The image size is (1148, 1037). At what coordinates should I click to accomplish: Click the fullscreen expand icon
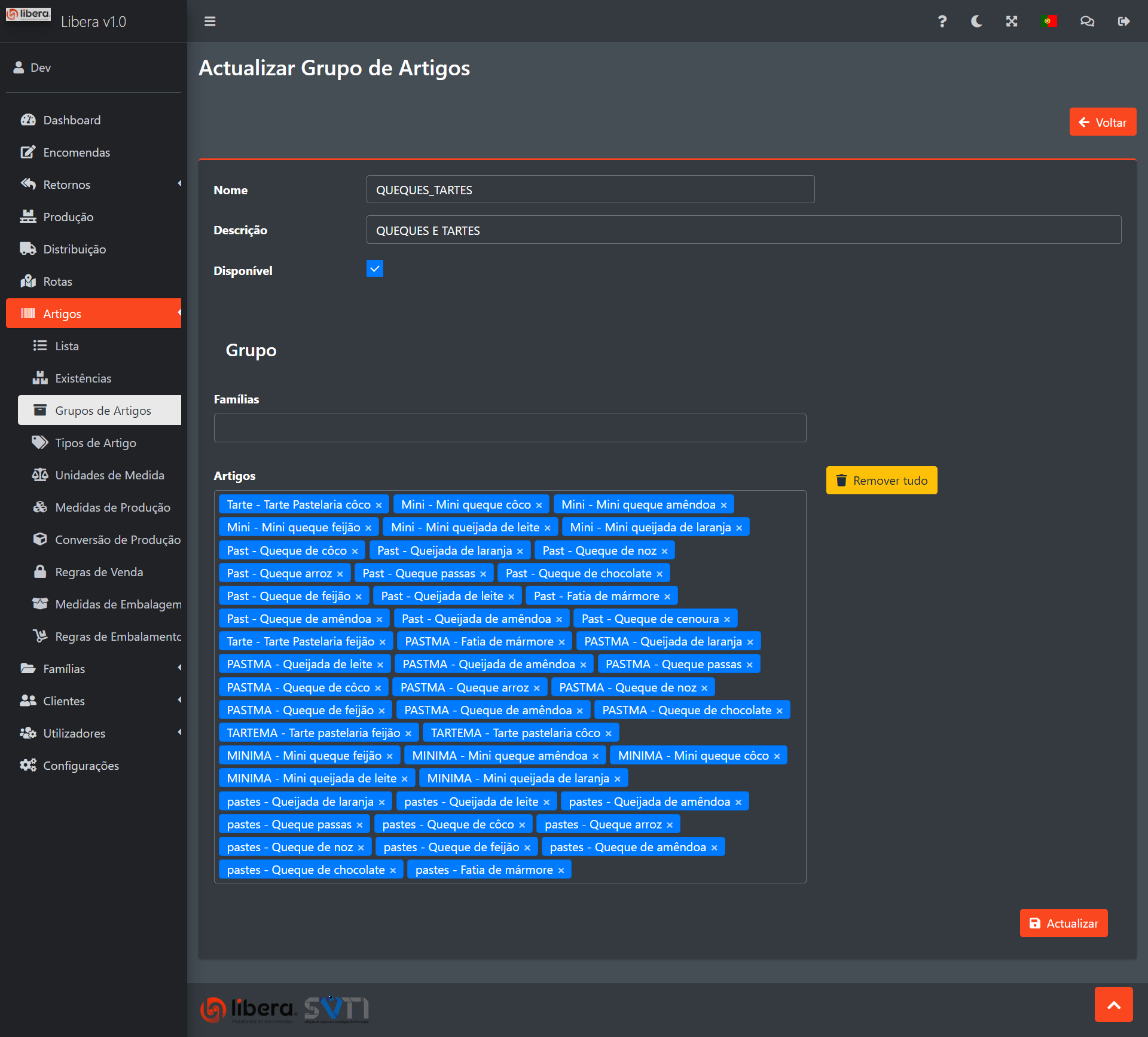tap(1011, 22)
